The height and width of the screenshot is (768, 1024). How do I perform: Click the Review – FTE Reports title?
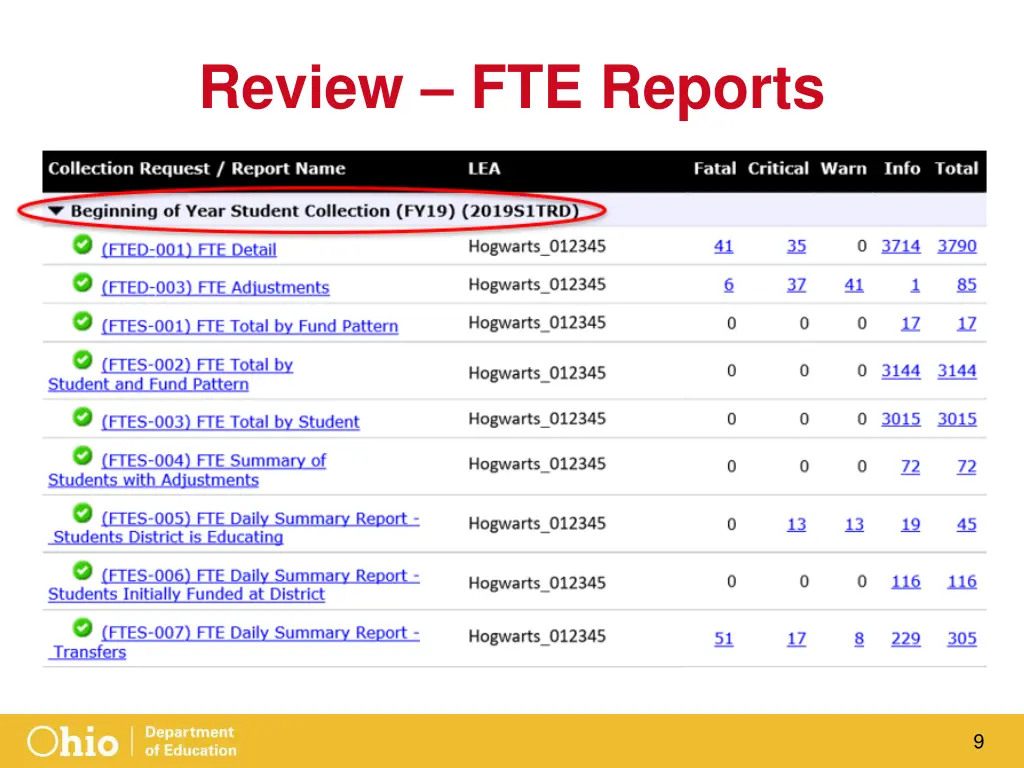pos(512,87)
